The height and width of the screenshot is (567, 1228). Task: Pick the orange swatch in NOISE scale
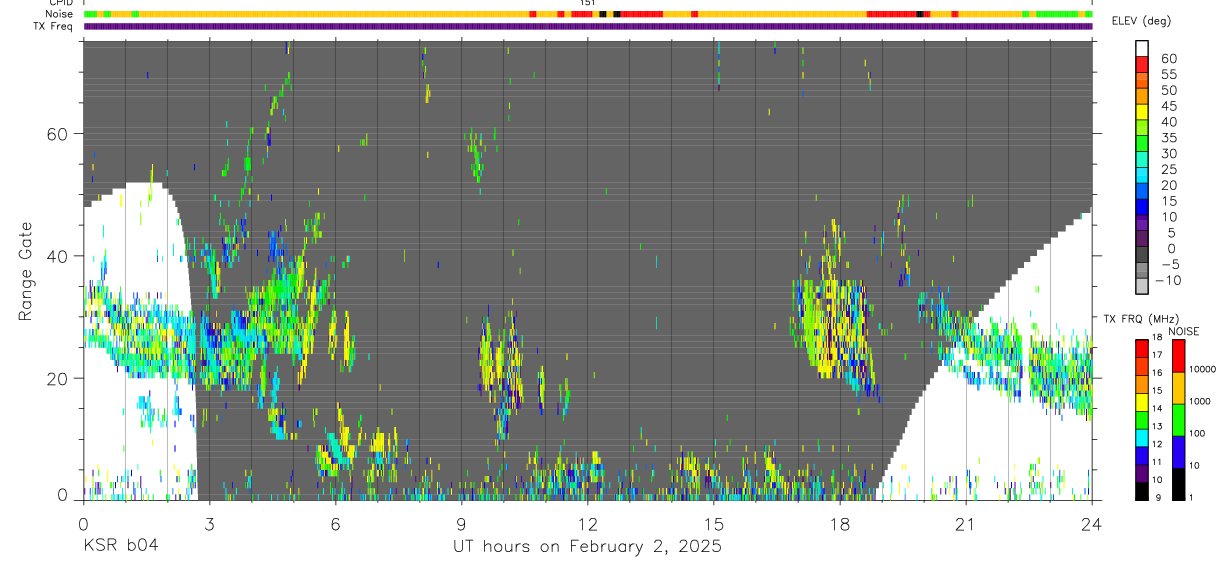click(x=1179, y=388)
